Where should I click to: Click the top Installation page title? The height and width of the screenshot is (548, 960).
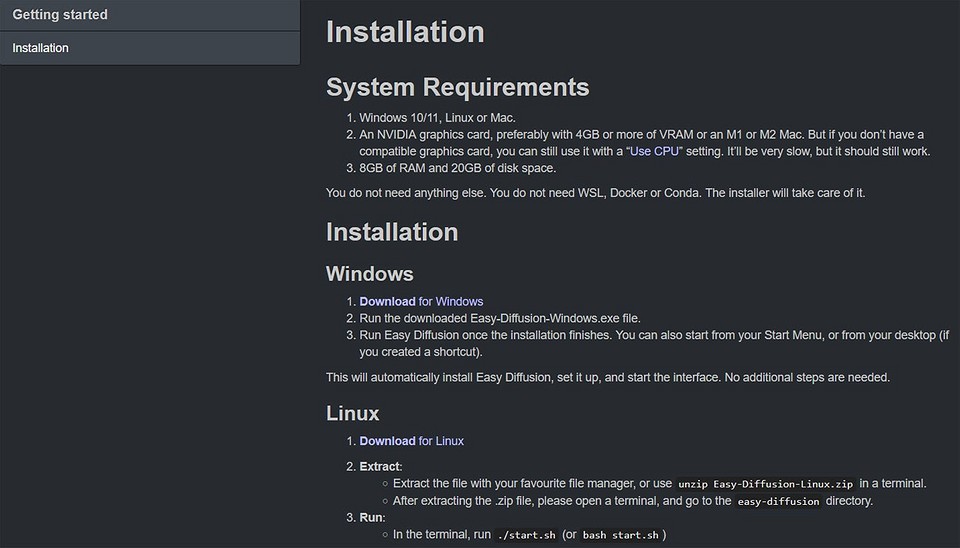pyautogui.click(x=405, y=31)
